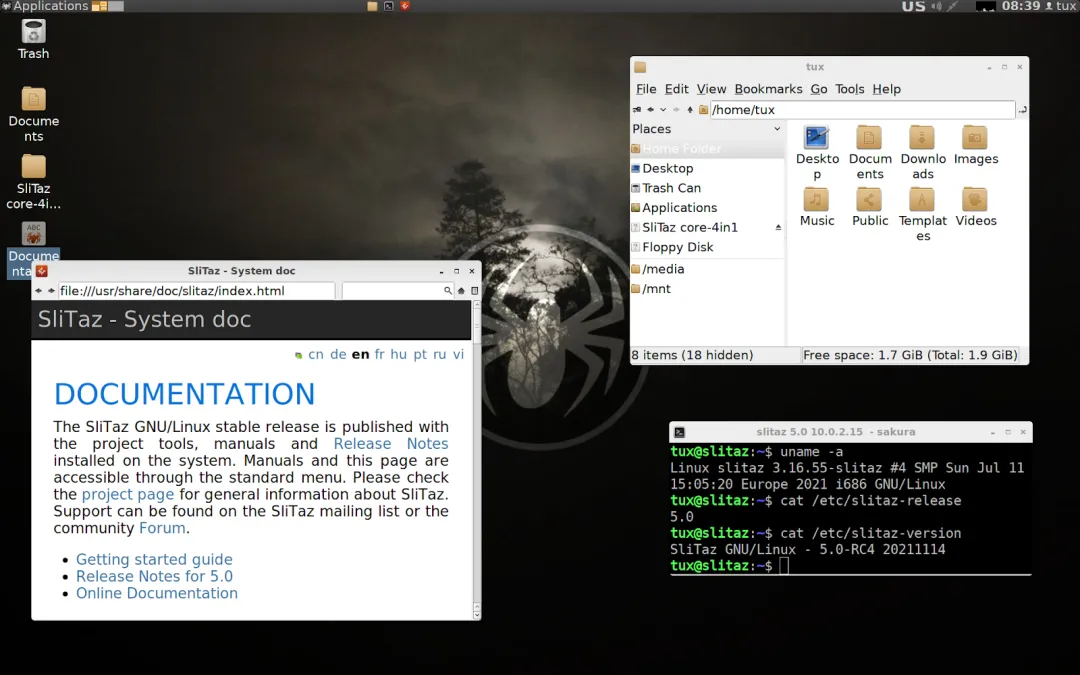Open the Go menu
The image size is (1080, 675).
pos(818,89)
